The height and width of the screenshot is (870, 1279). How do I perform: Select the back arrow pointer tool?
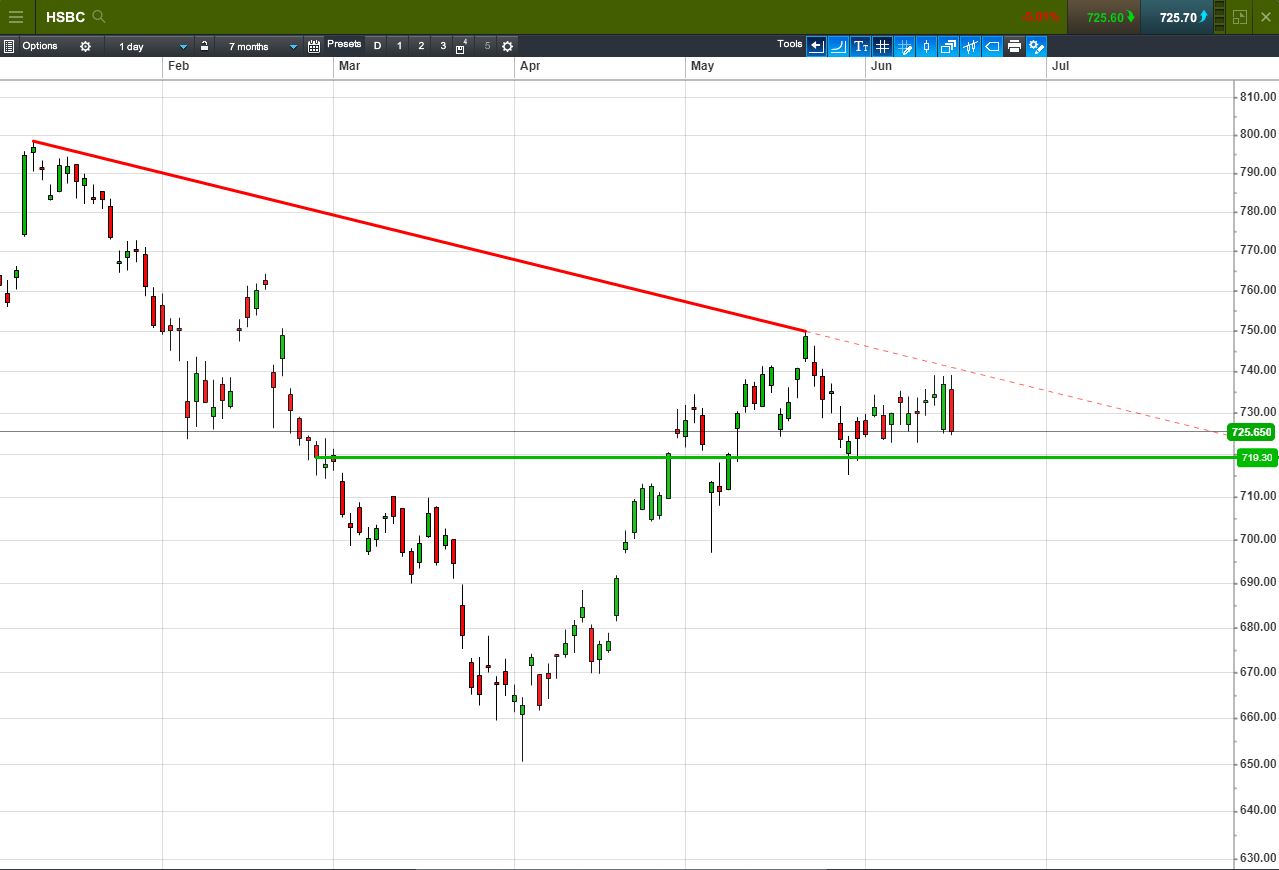click(x=816, y=46)
